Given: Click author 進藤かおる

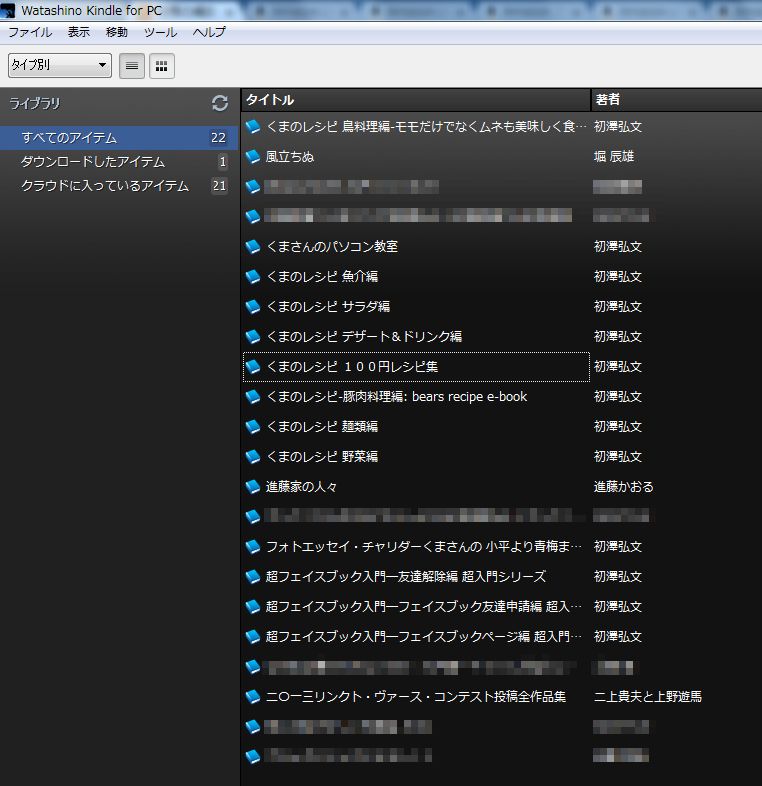Looking at the screenshot, I should coord(624,486).
